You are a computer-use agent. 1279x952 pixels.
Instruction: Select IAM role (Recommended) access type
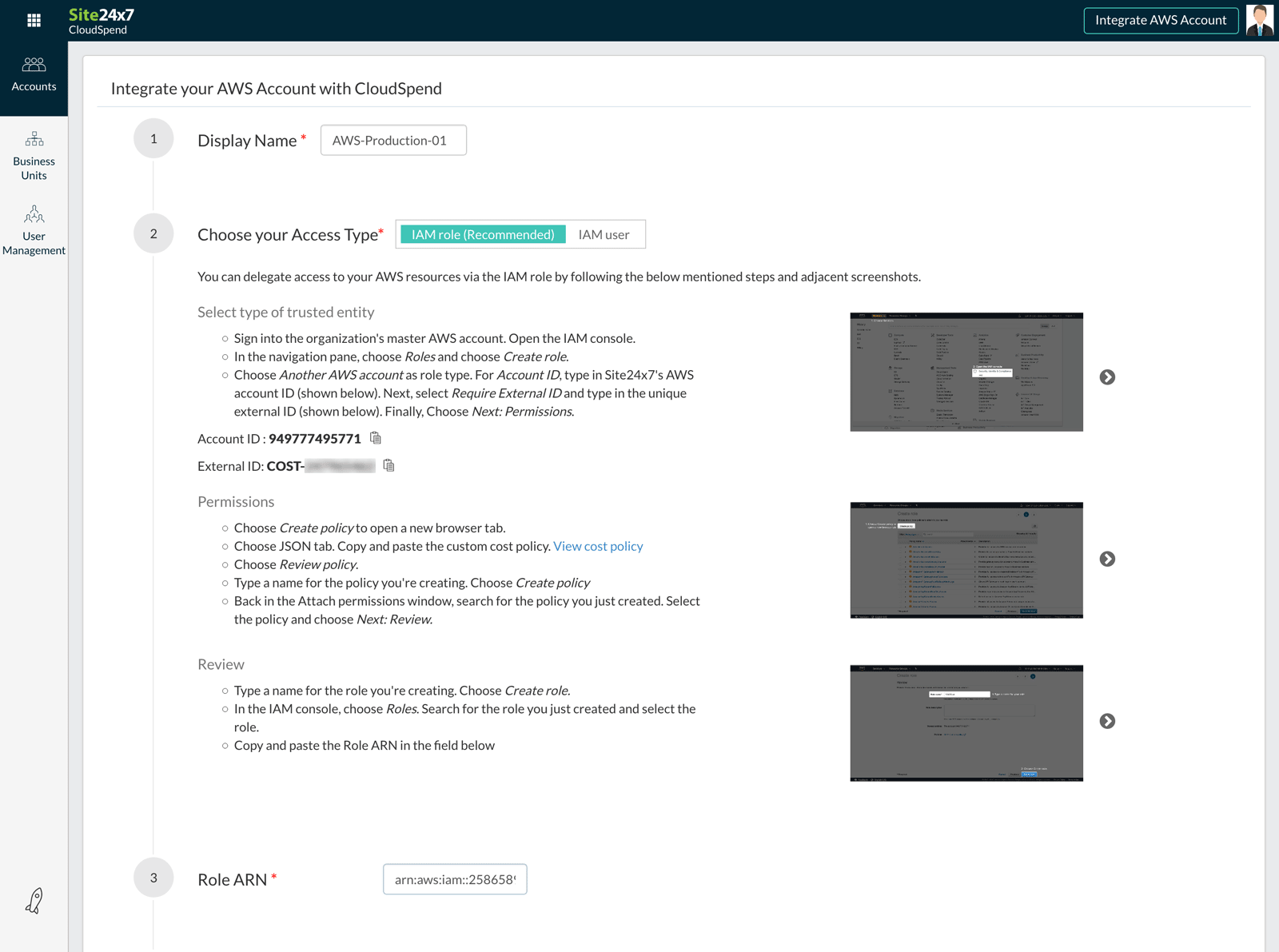(x=483, y=234)
